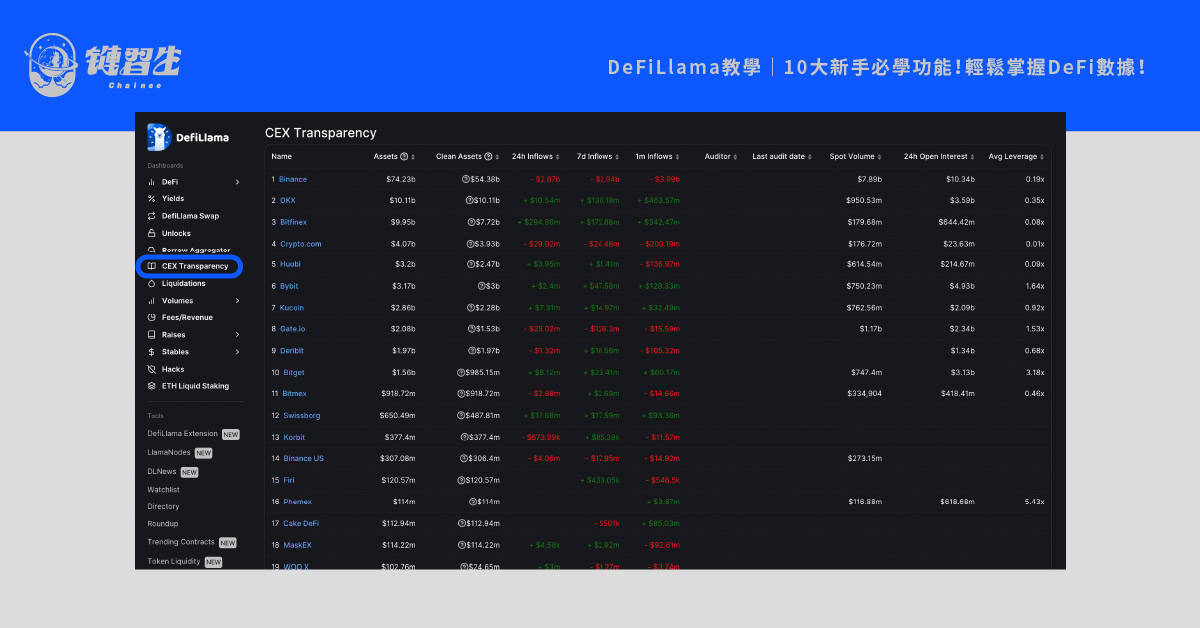This screenshot has width=1200, height=628.
Task: Click the Volumes bar chart icon
Action: [x=151, y=300]
